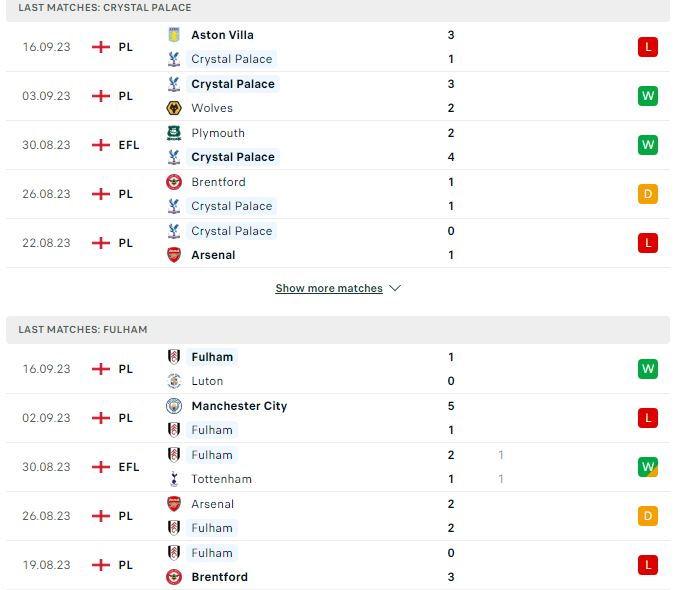
Task: Click the Plymouth club crest icon
Action: 174,133
